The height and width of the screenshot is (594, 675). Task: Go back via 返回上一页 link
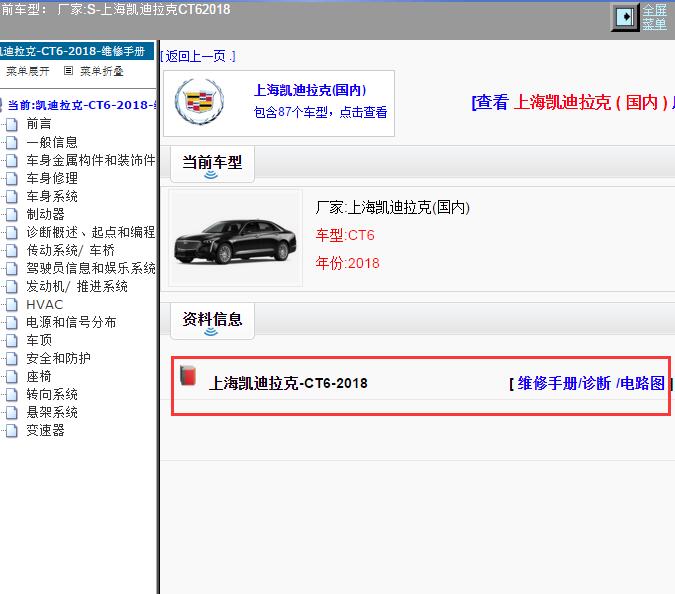[x=198, y=56]
